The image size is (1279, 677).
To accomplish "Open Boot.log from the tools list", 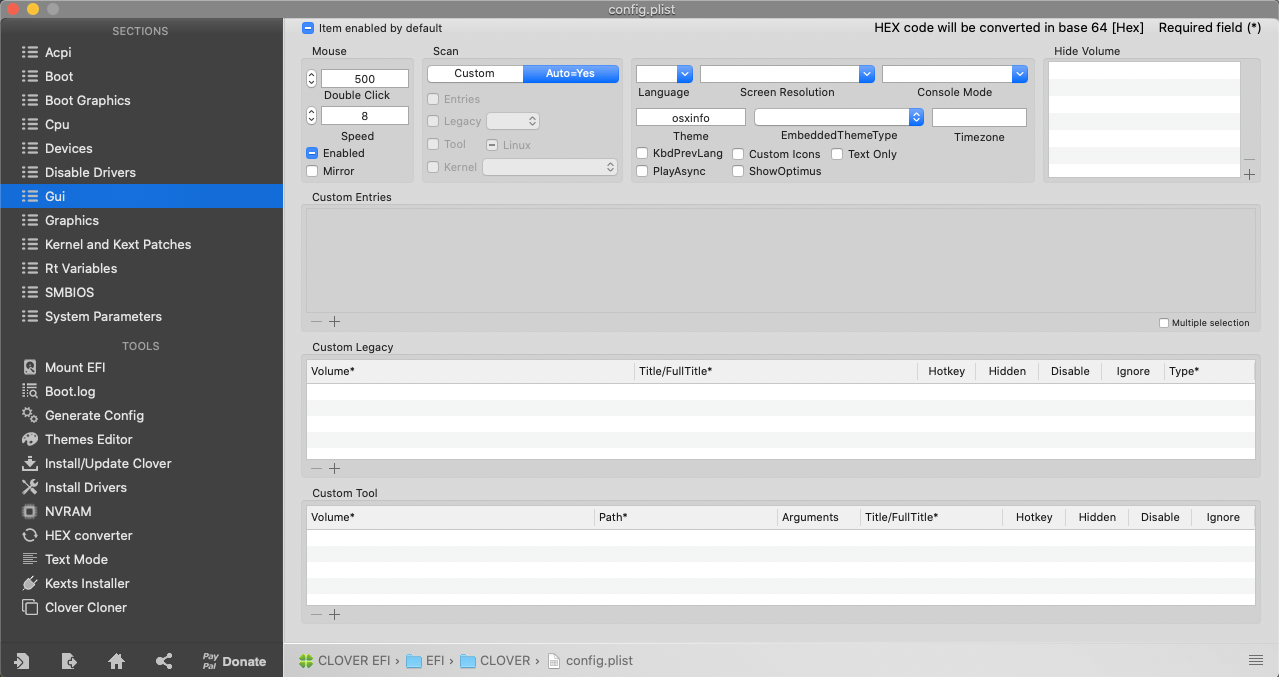I will [x=70, y=391].
